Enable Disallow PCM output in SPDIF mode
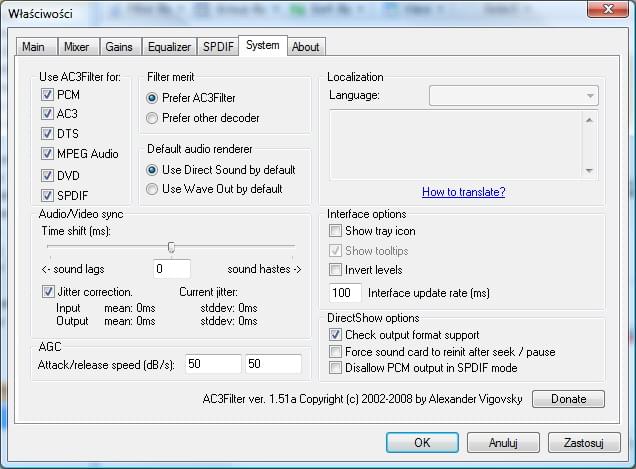Screen dimensions: 636x469 point(335,368)
